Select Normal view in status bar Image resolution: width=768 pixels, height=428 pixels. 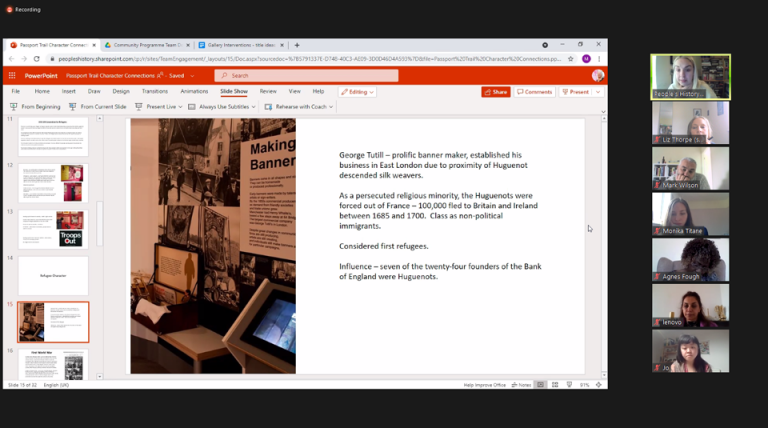pos(541,385)
